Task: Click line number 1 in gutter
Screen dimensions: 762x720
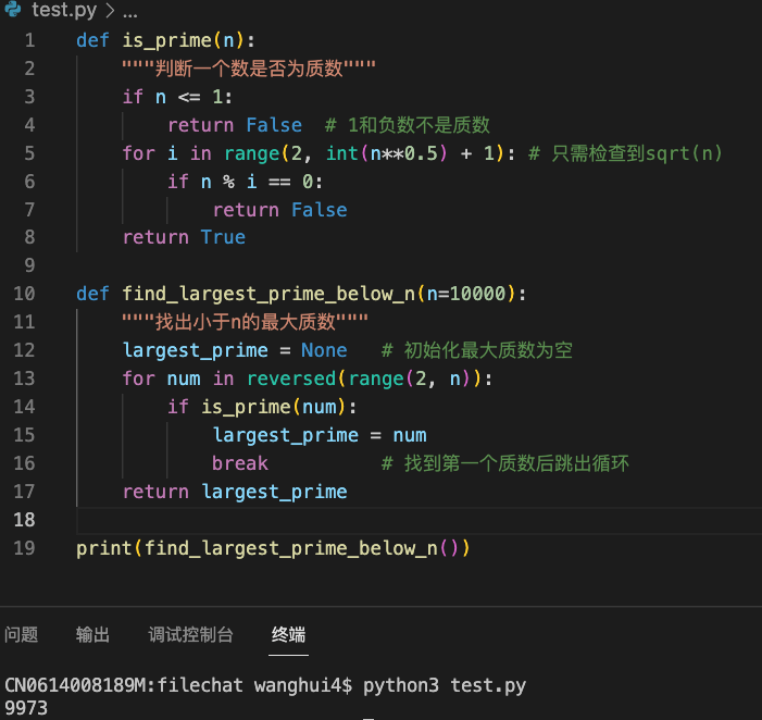Action: click(x=30, y=40)
